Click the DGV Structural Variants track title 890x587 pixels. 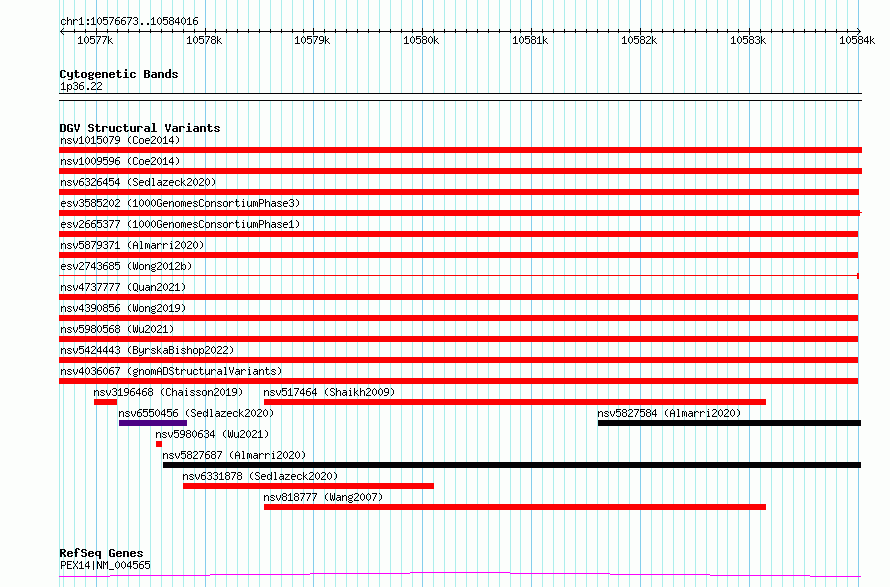(140, 128)
